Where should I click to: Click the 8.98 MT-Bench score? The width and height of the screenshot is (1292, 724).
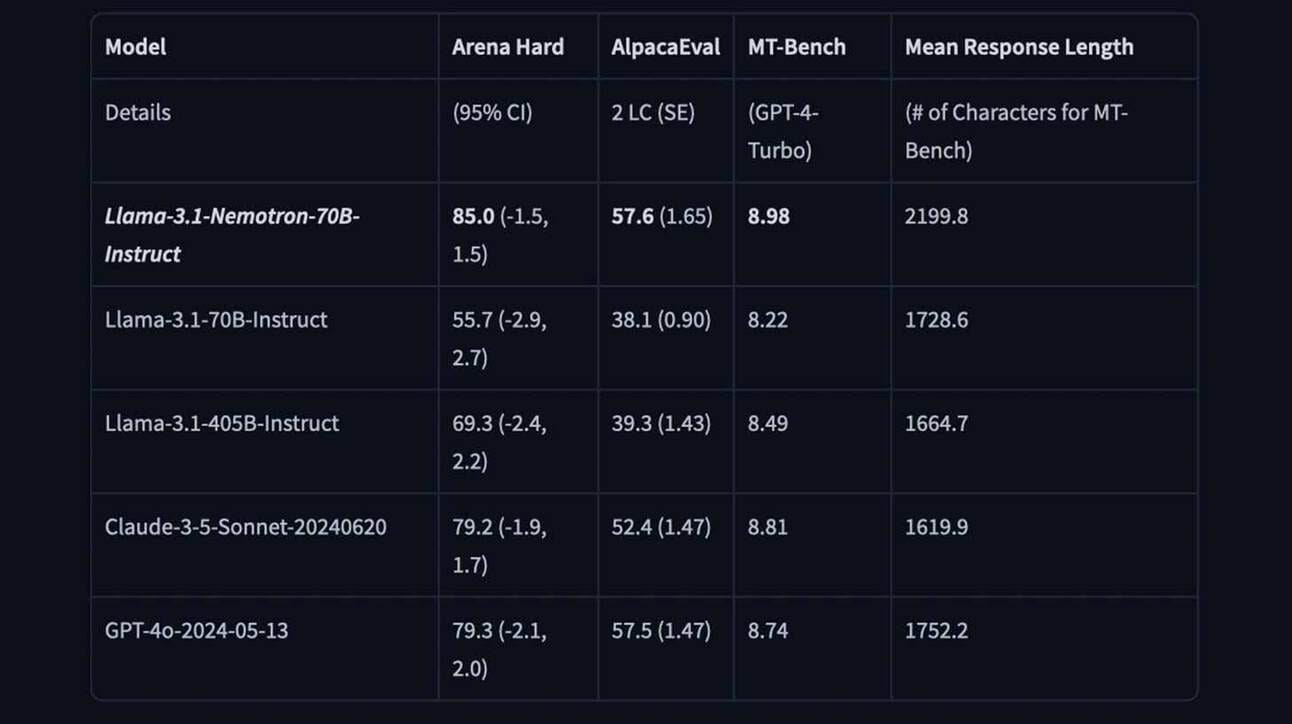coord(769,216)
